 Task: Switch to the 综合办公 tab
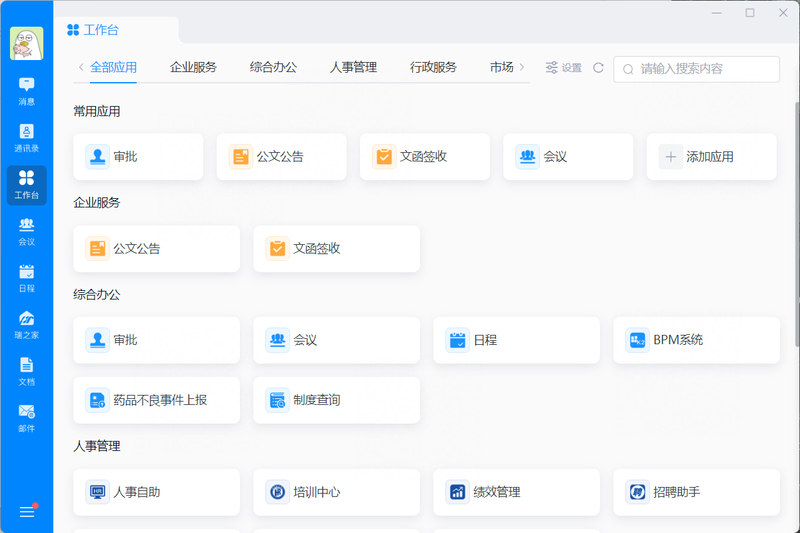[273, 67]
